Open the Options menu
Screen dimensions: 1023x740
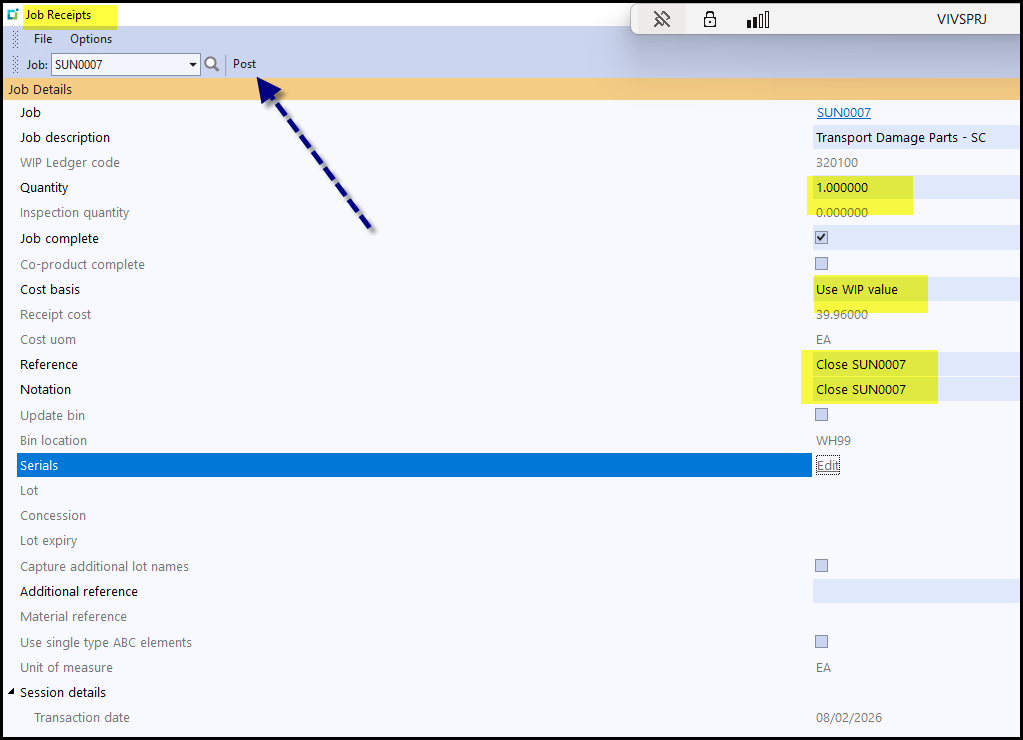[x=91, y=39]
